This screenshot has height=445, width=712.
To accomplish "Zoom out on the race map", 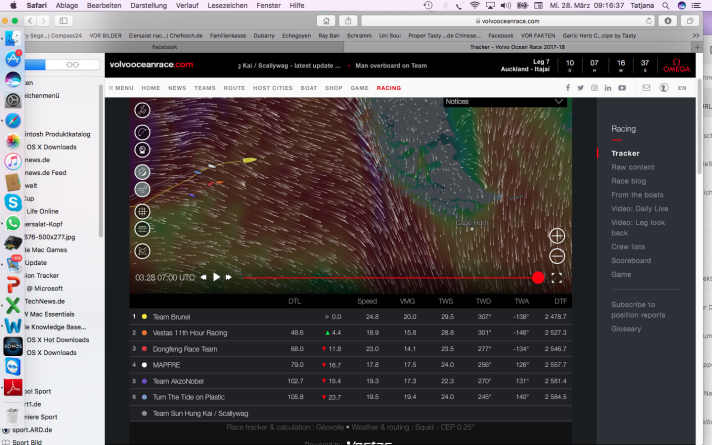I will (557, 258).
